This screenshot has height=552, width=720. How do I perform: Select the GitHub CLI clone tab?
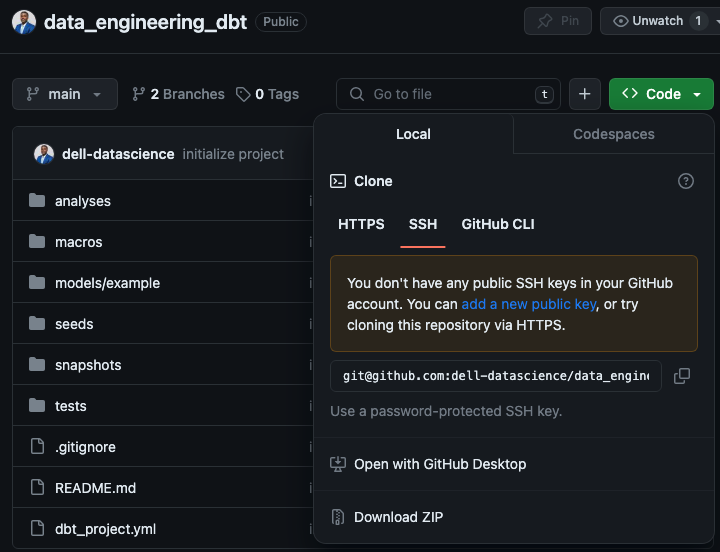tap(498, 224)
